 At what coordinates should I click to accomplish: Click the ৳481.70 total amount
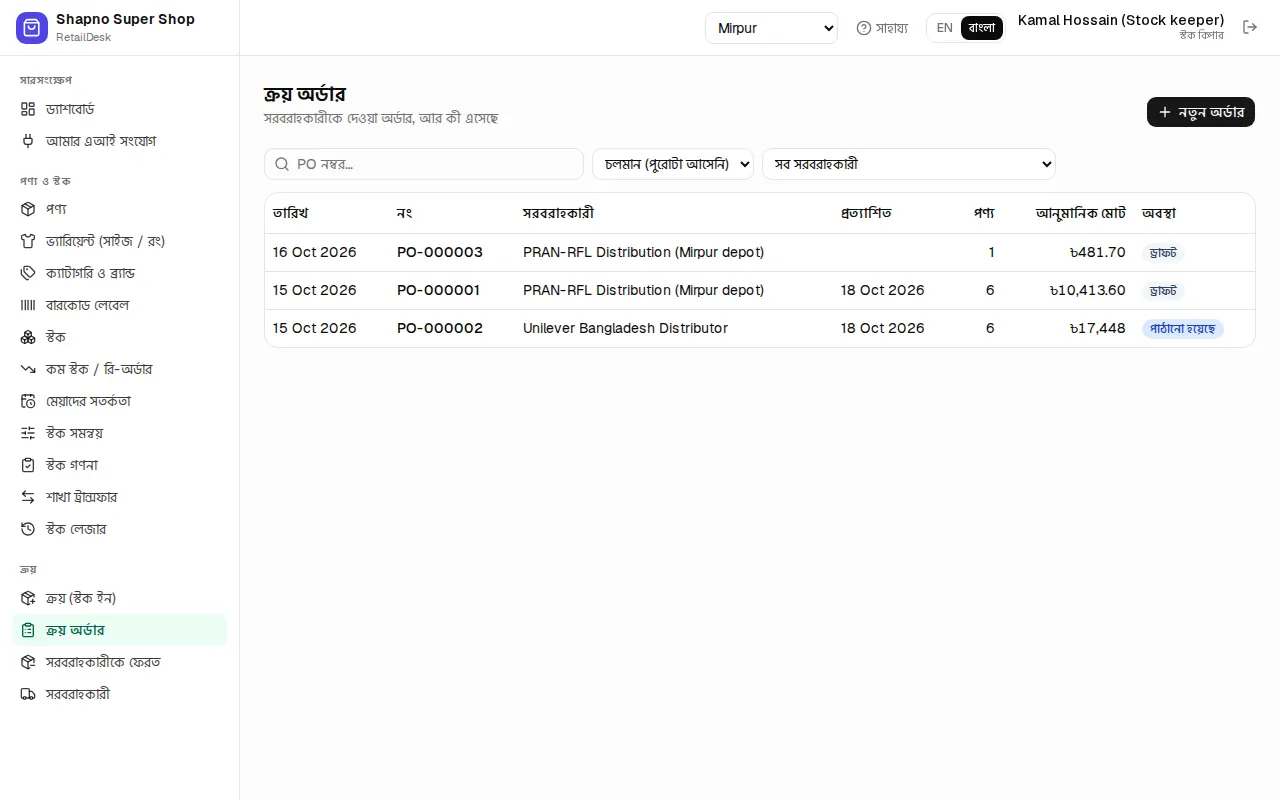click(x=1097, y=252)
